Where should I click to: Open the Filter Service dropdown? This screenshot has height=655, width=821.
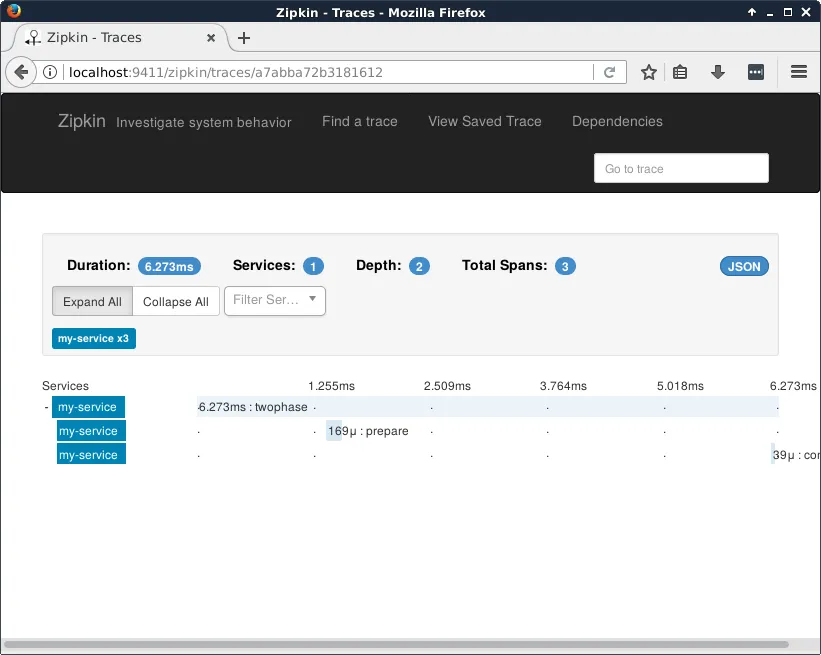(x=274, y=301)
